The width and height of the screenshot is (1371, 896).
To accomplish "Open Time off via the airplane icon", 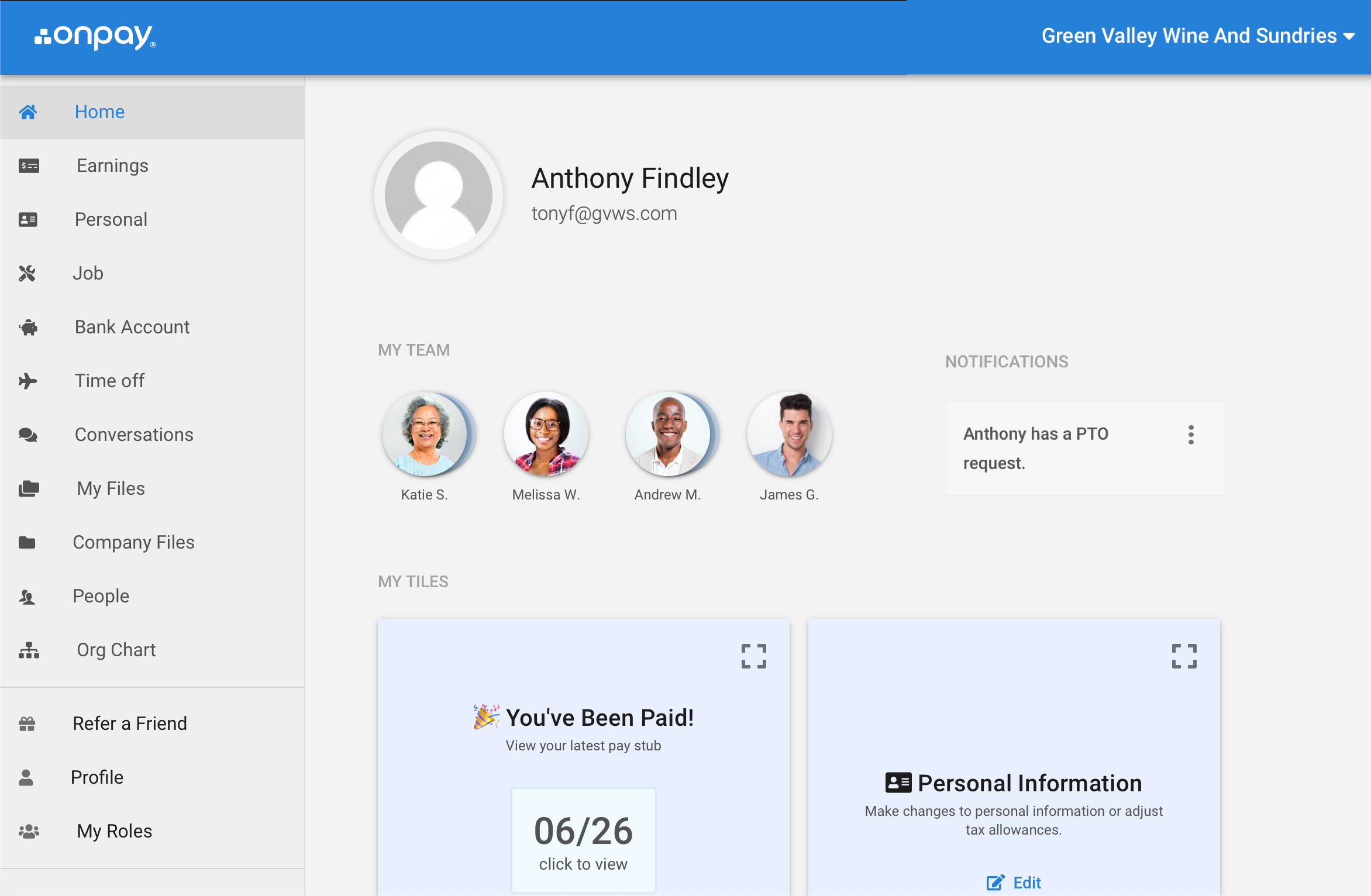I will (x=28, y=381).
